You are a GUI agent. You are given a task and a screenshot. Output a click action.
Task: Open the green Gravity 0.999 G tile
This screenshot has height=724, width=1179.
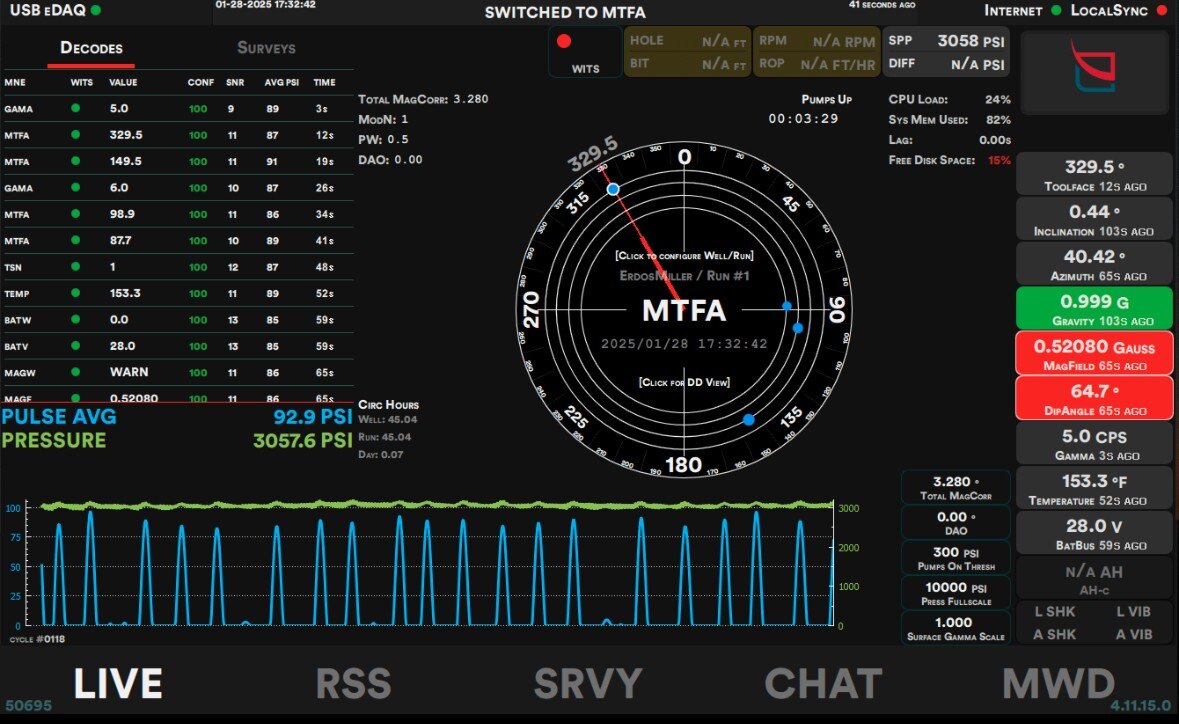click(1094, 308)
